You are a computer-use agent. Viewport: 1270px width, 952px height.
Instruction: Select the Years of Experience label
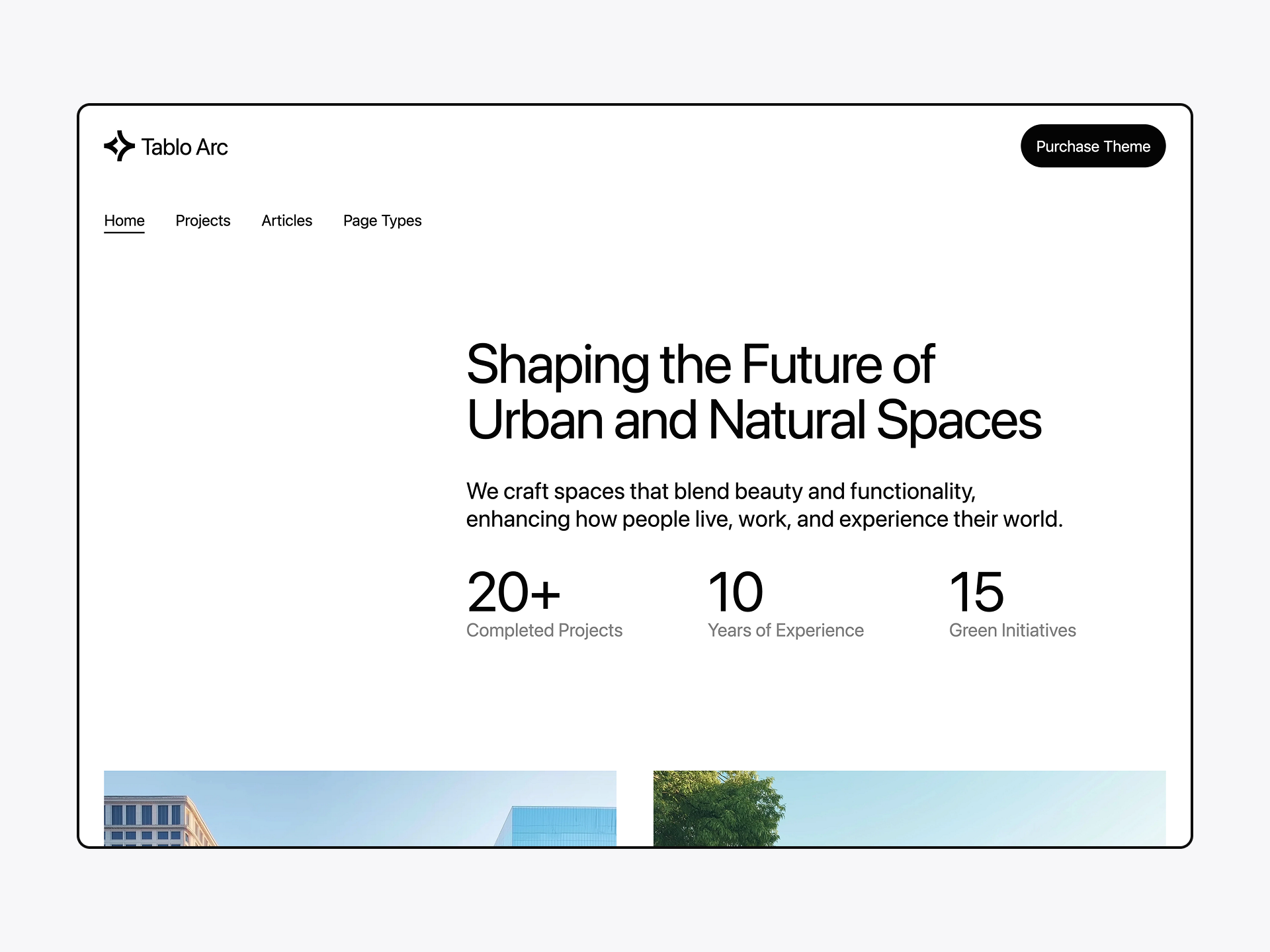tap(785, 631)
